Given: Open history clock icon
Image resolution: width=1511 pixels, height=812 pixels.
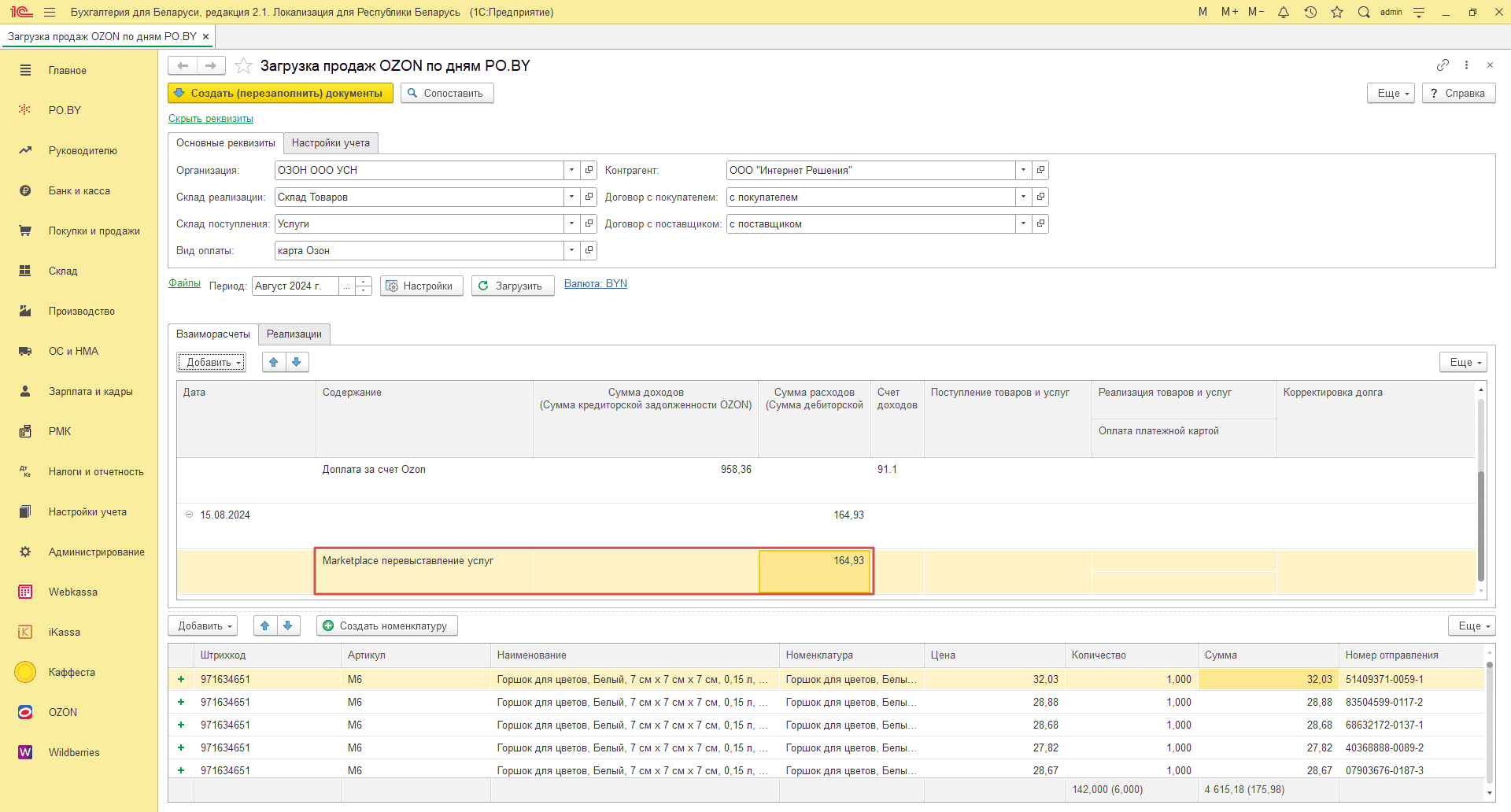Looking at the screenshot, I should 1310,12.
